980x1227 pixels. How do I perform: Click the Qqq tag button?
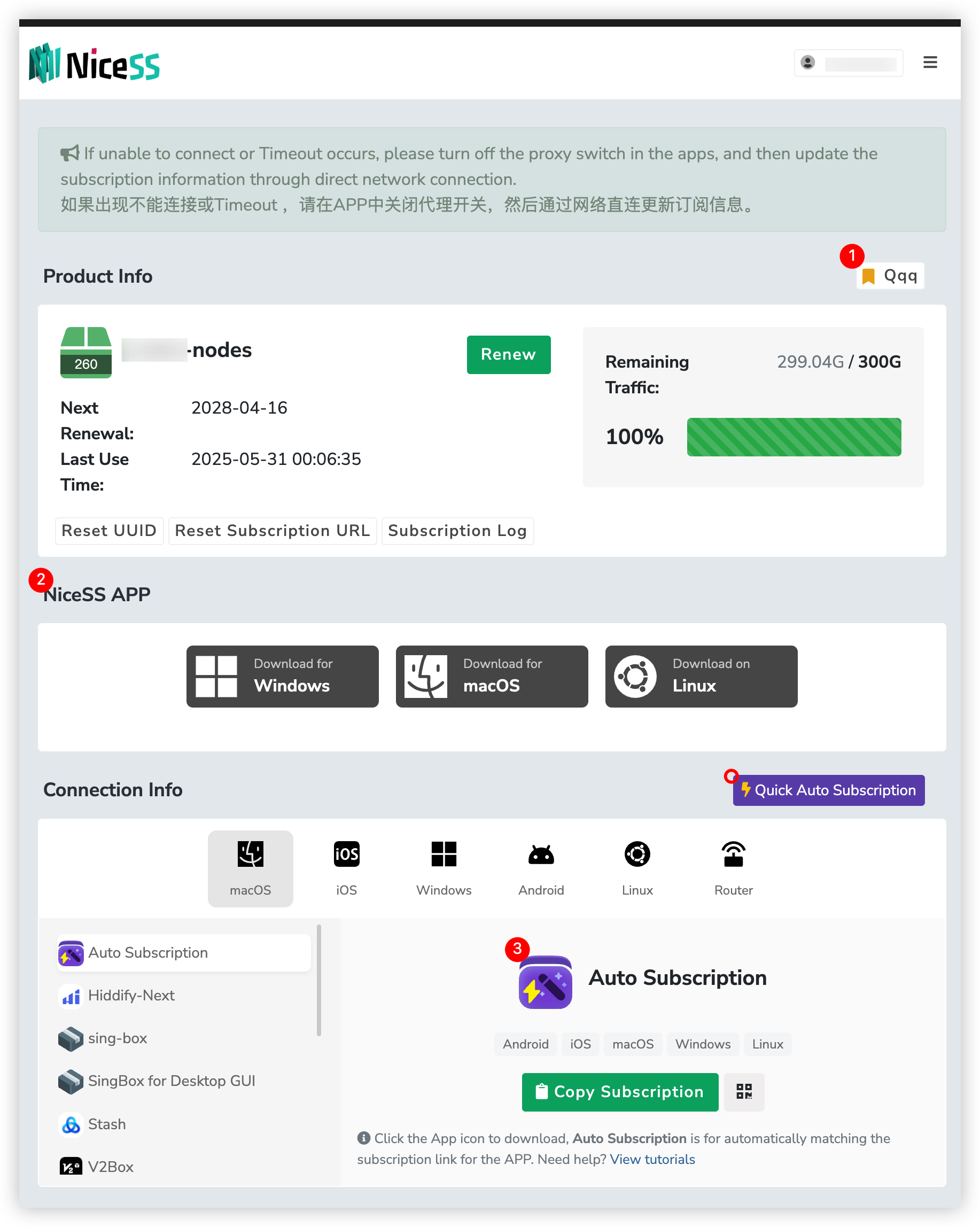point(890,276)
